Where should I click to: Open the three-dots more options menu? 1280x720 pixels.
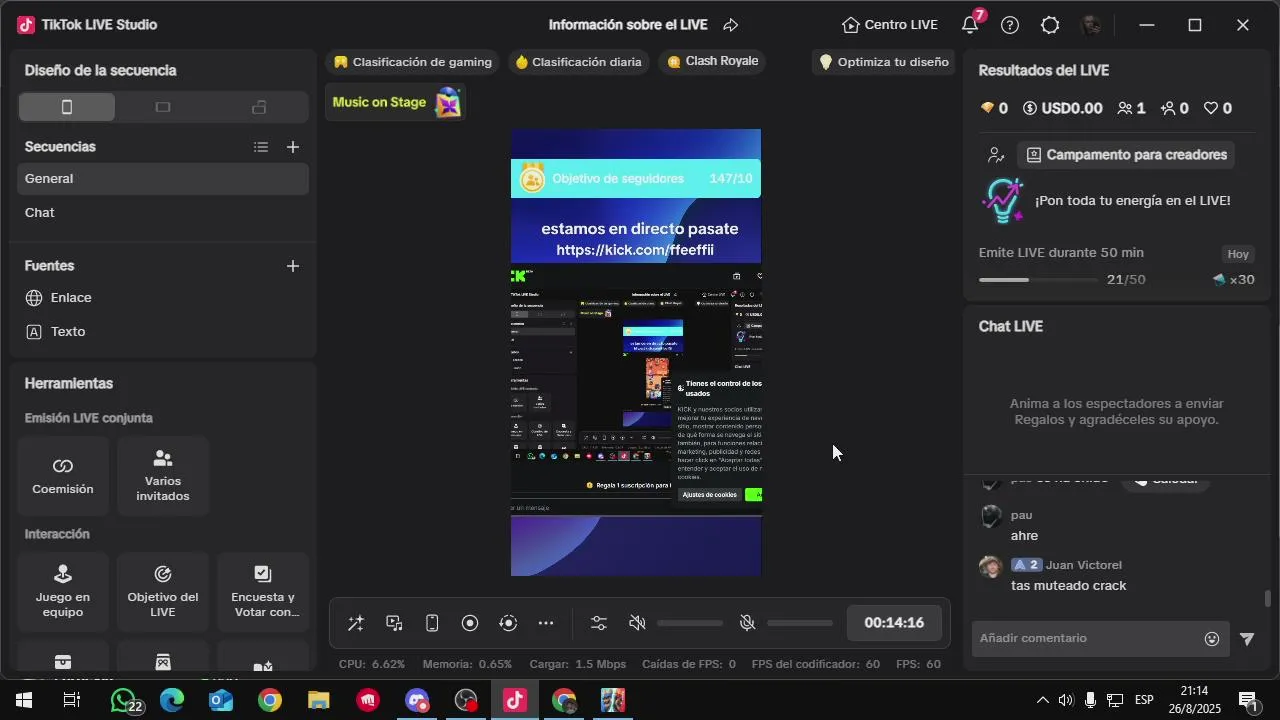click(x=546, y=623)
